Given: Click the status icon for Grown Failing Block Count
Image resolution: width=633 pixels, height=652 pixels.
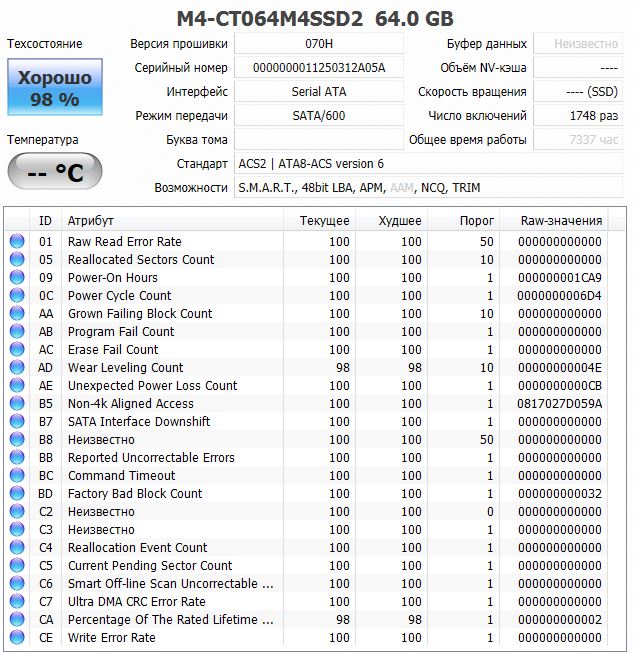Looking at the screenshot, I should [x=17, y=313].
